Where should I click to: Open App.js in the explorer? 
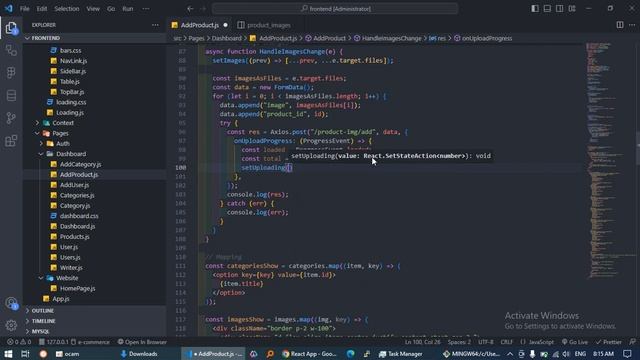(60, 299)
